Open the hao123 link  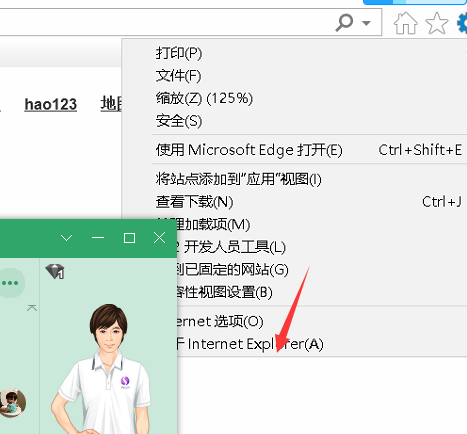click(x=51, y=104)
